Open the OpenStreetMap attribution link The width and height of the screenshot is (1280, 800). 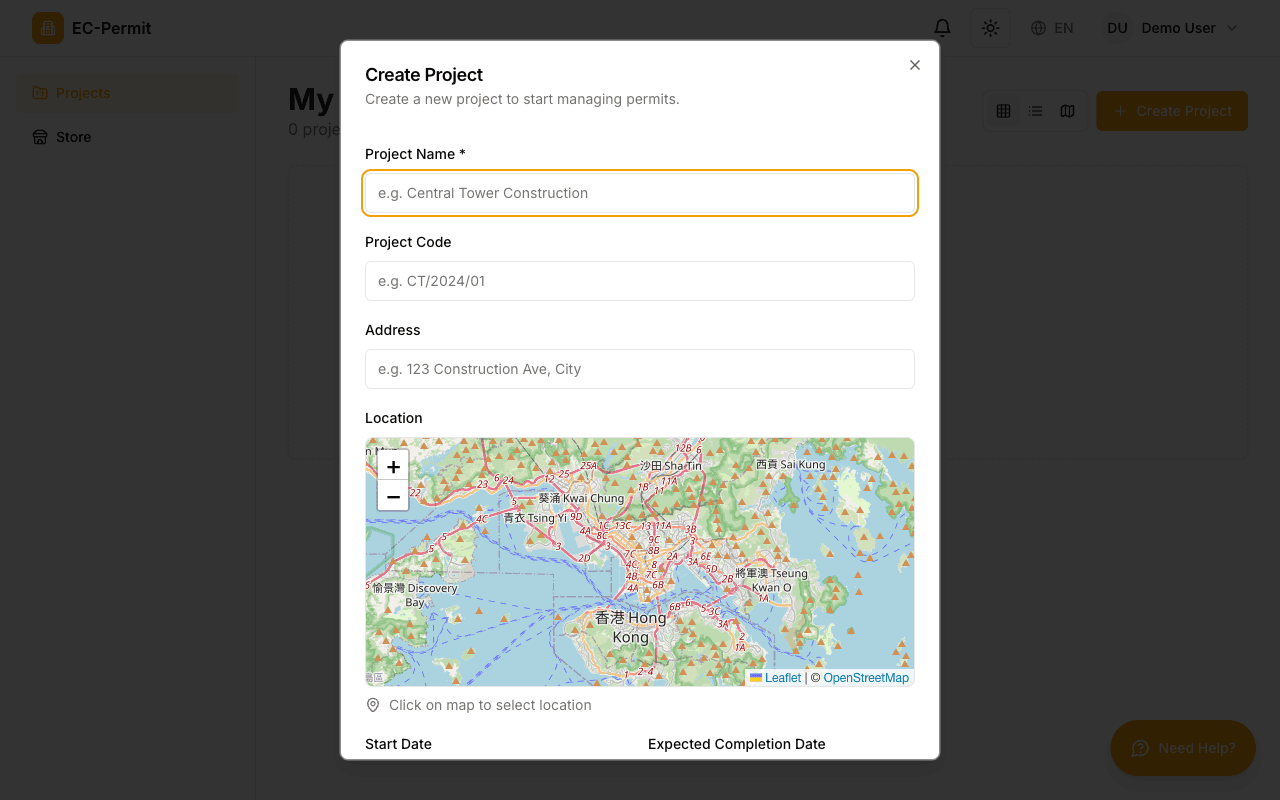point(865,677)
